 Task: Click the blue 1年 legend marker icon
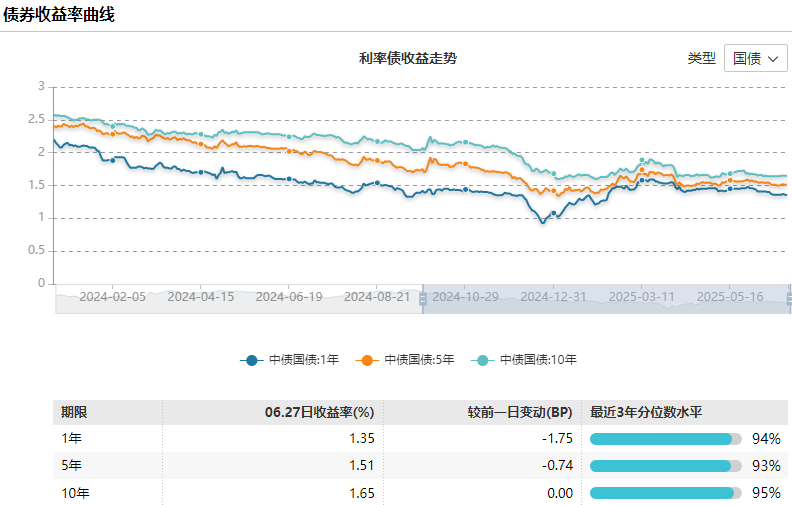click(x=252, y=359)
